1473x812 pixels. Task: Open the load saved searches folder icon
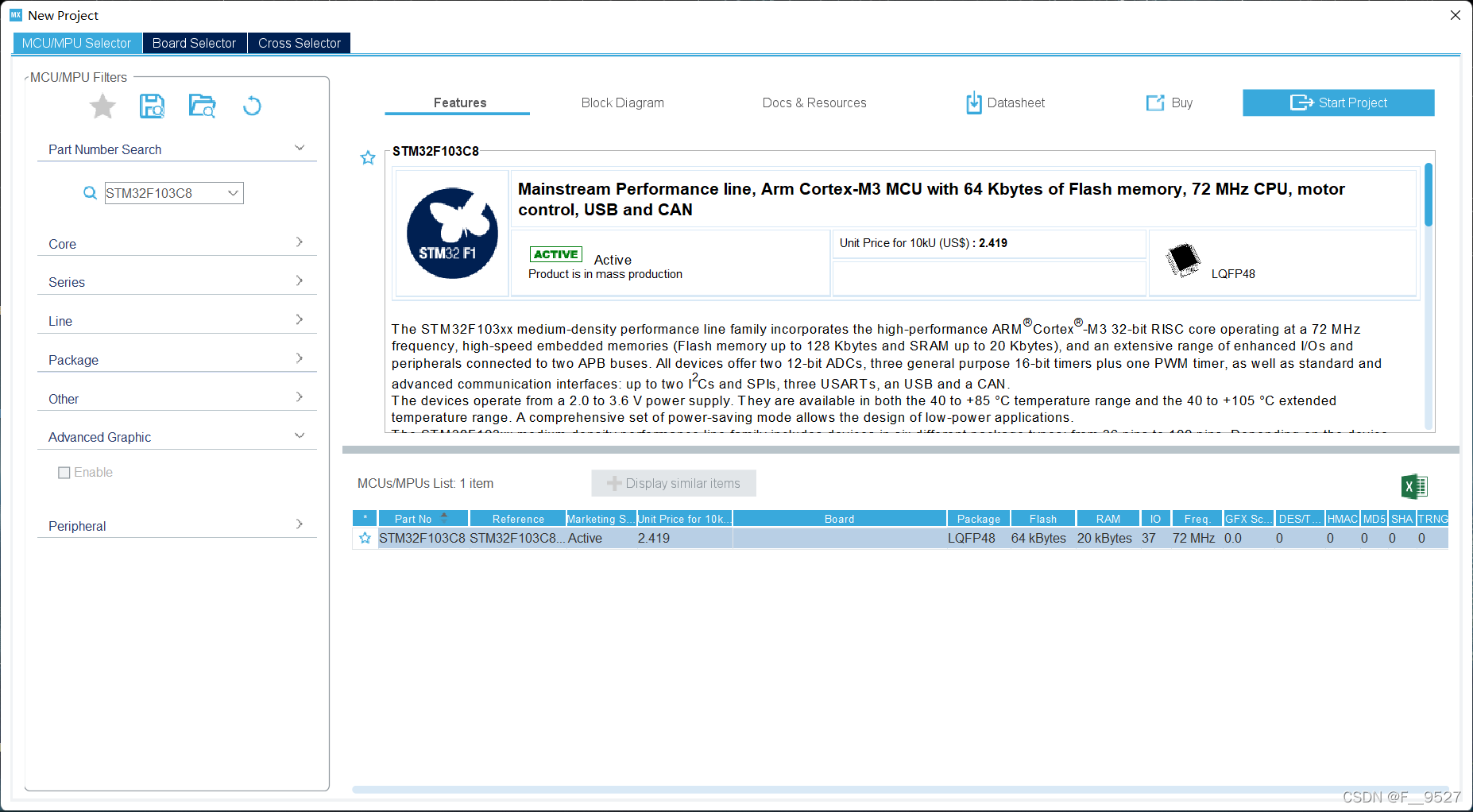pyautogui.click(x=202, y=106)
